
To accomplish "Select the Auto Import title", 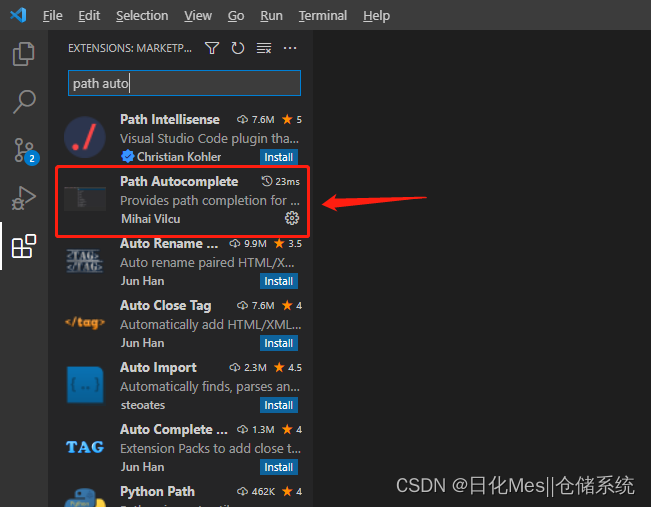I will coord(158,367).
